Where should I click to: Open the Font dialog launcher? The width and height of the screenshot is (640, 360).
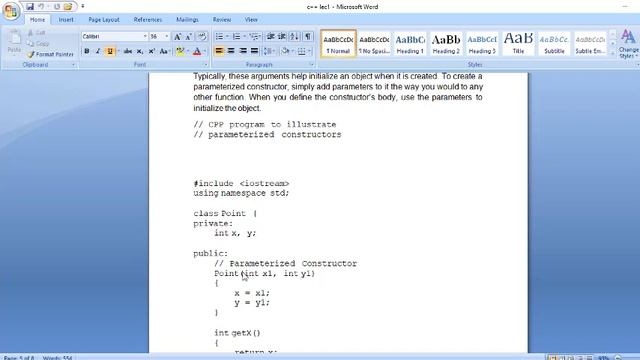[x=206, y=64]
